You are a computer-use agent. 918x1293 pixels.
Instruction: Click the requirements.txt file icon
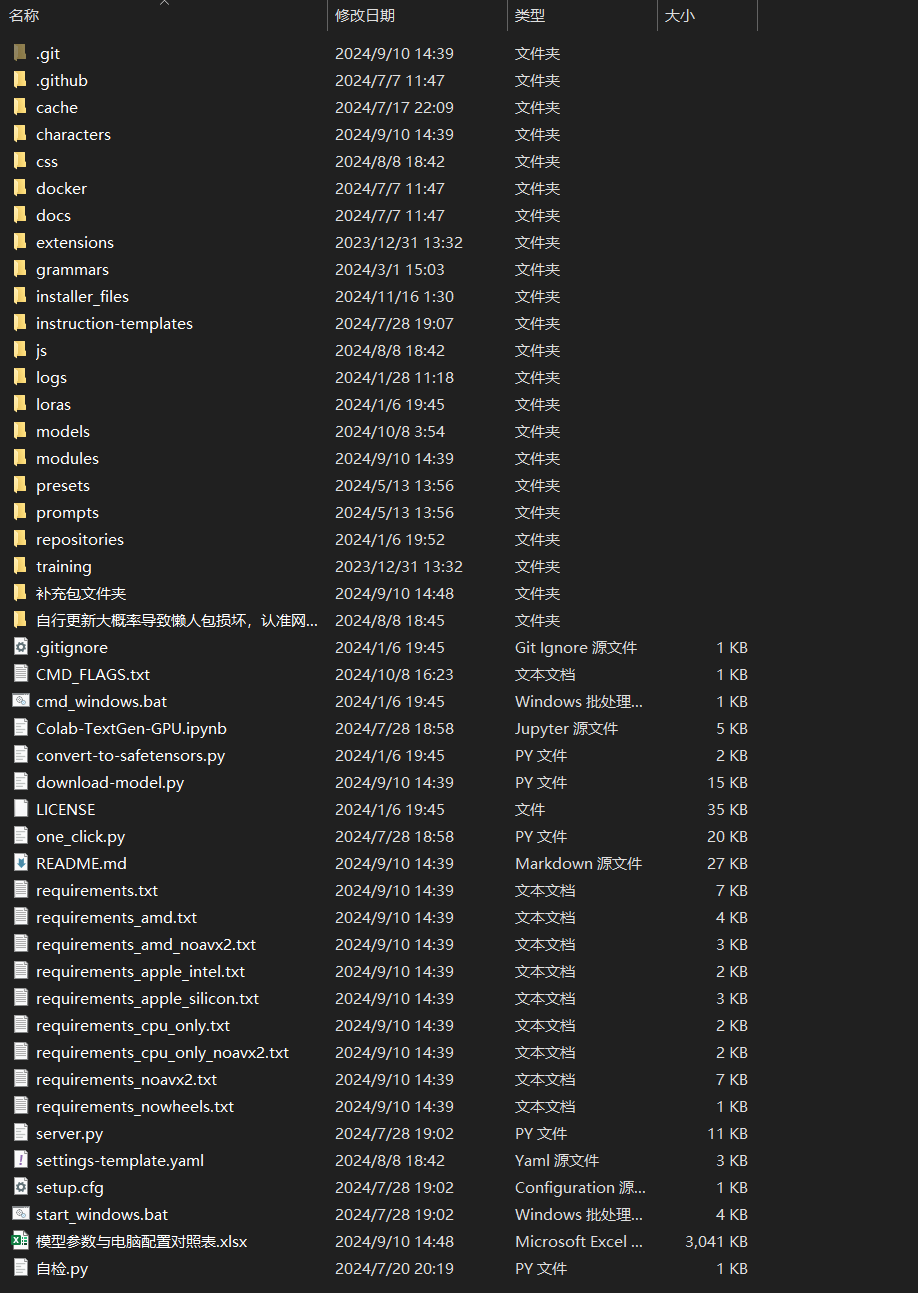pos(20,890)
